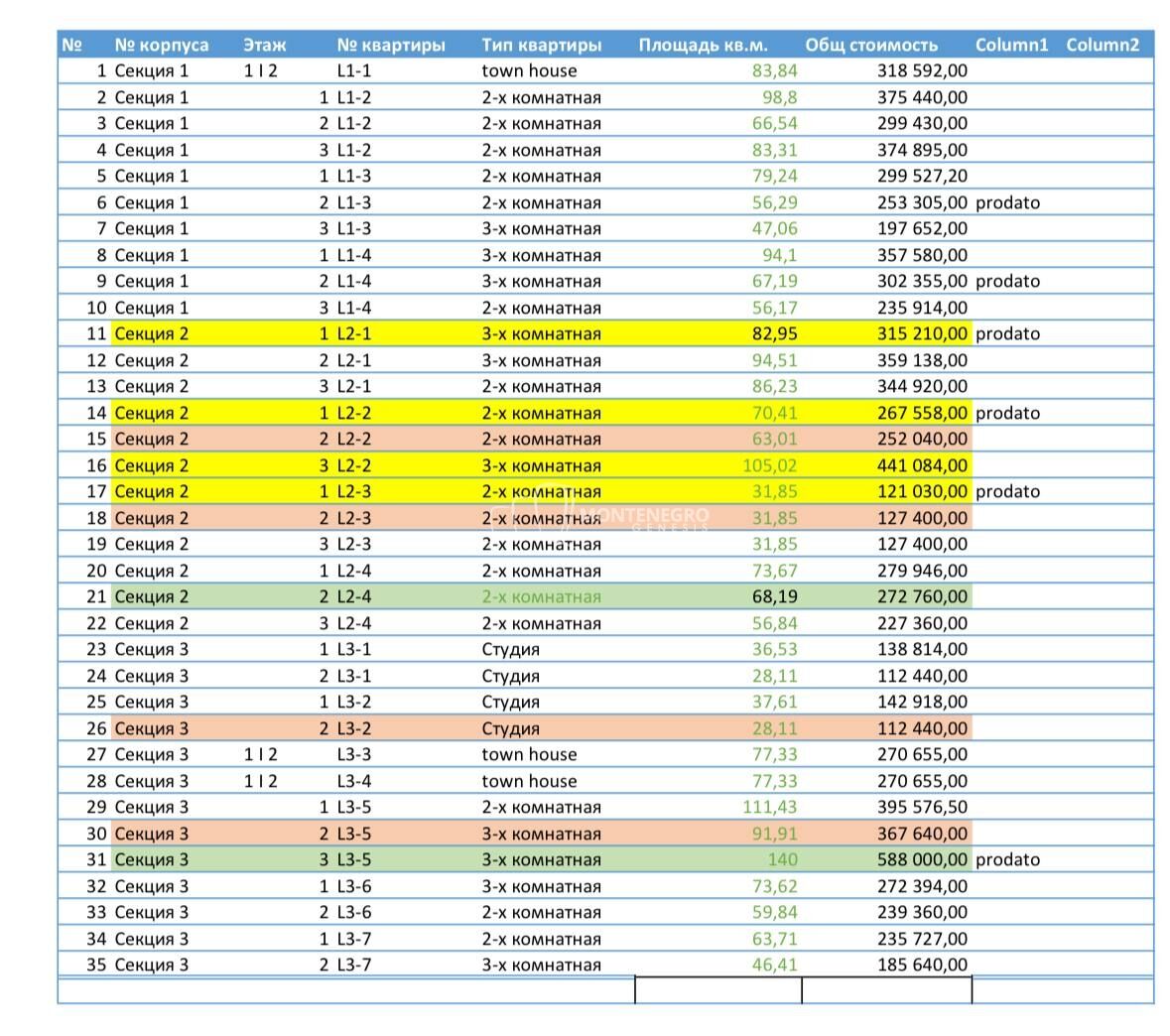Select the area cell 86,23

tap(774, 387)
